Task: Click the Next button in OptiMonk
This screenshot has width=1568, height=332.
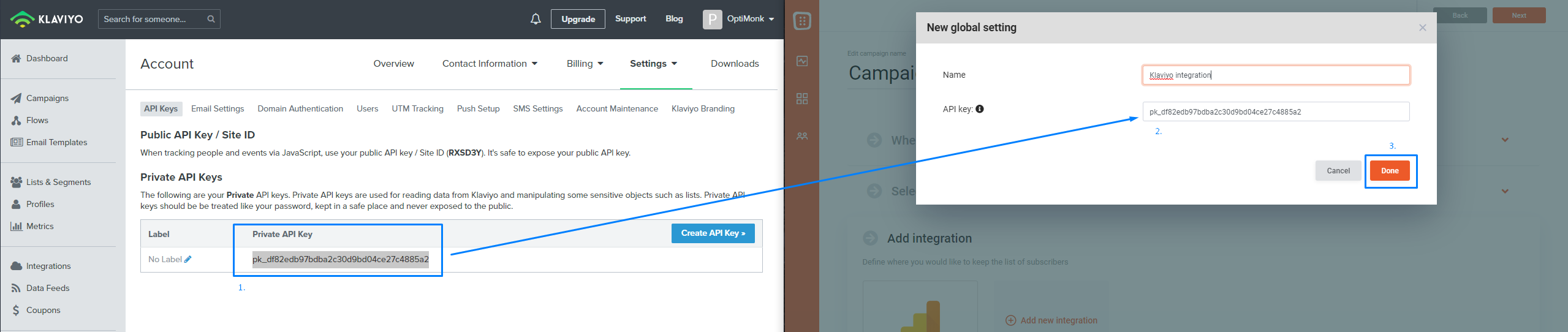Action: pyautogui.click(x=1519, y=15)
